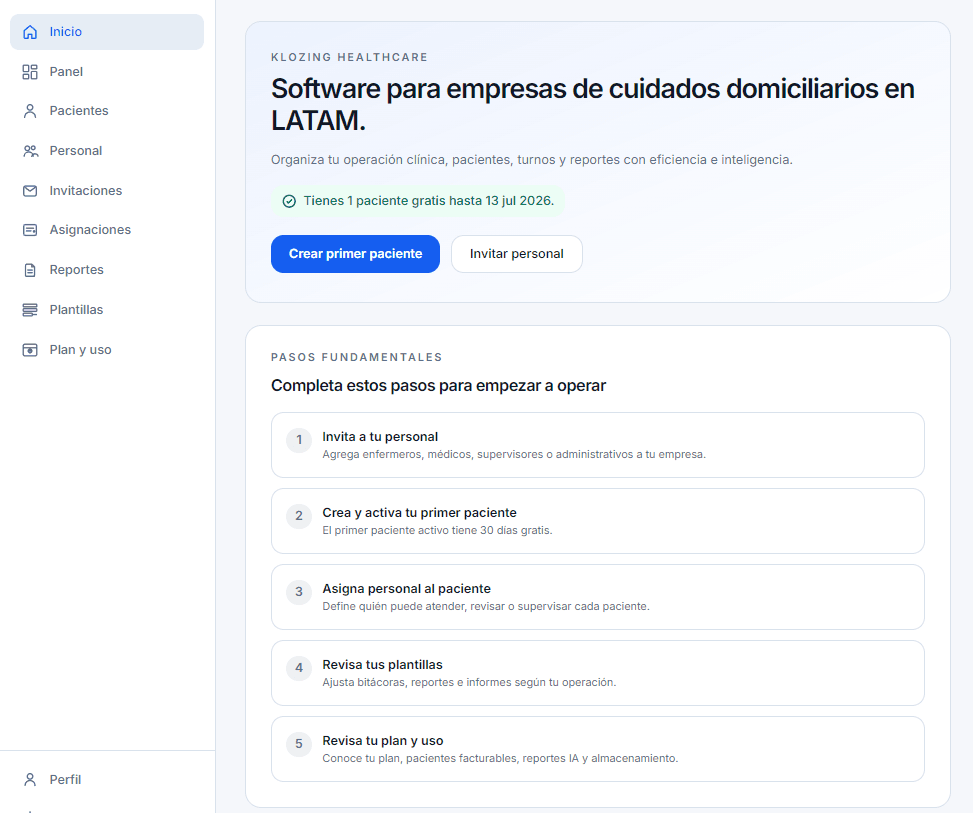
Task: Click the 'Software para empresas' headline
Action: tap(593, 104)
